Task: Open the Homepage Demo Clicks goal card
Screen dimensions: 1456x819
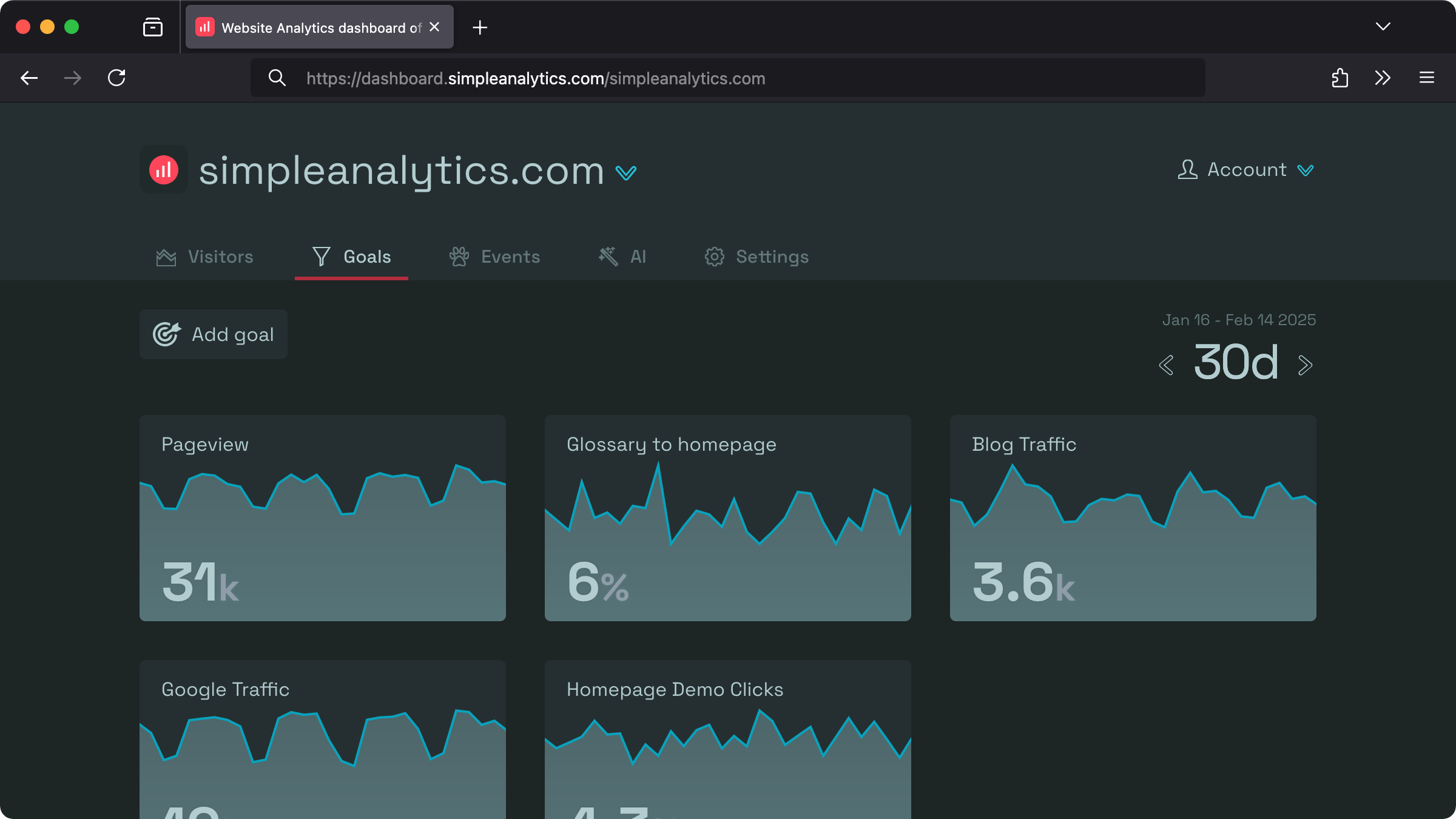Action: pyautogui.click(x=728, y=740)
